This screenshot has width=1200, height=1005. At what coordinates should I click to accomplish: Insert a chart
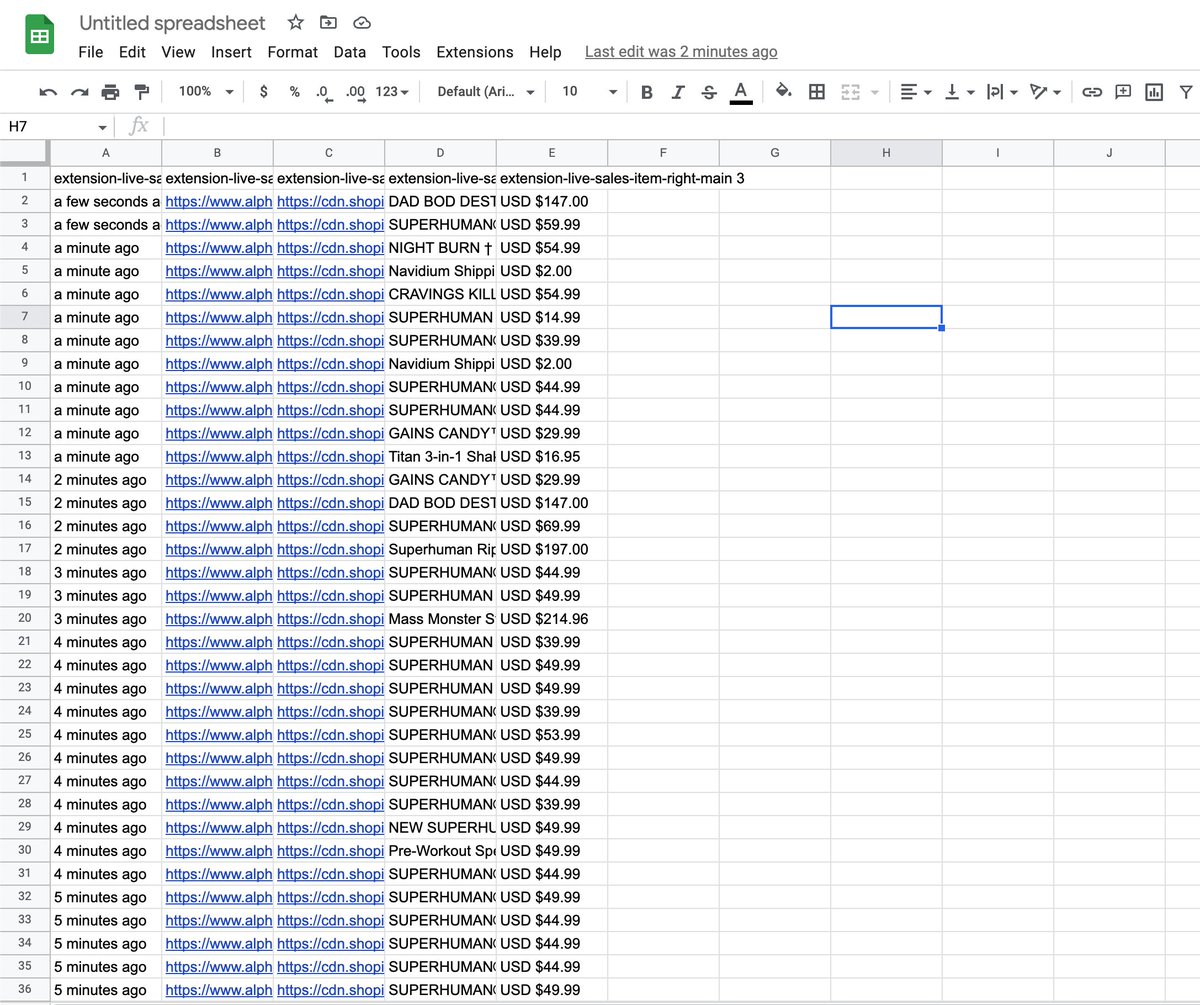point(1154,92)
